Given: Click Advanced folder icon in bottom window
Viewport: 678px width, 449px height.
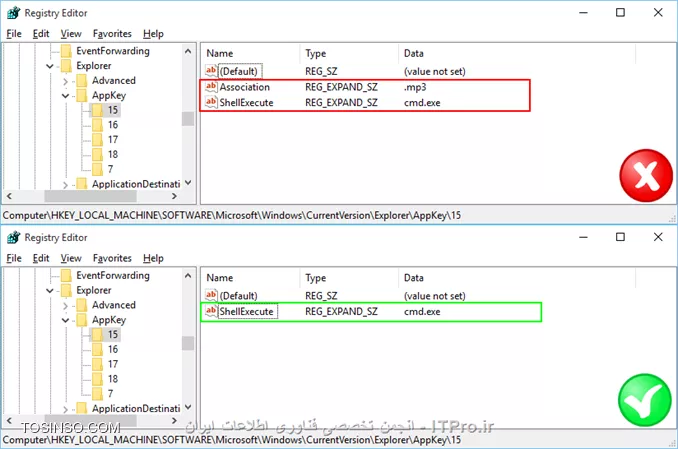Looking at the screenshot, I should [x=82, y=305].
